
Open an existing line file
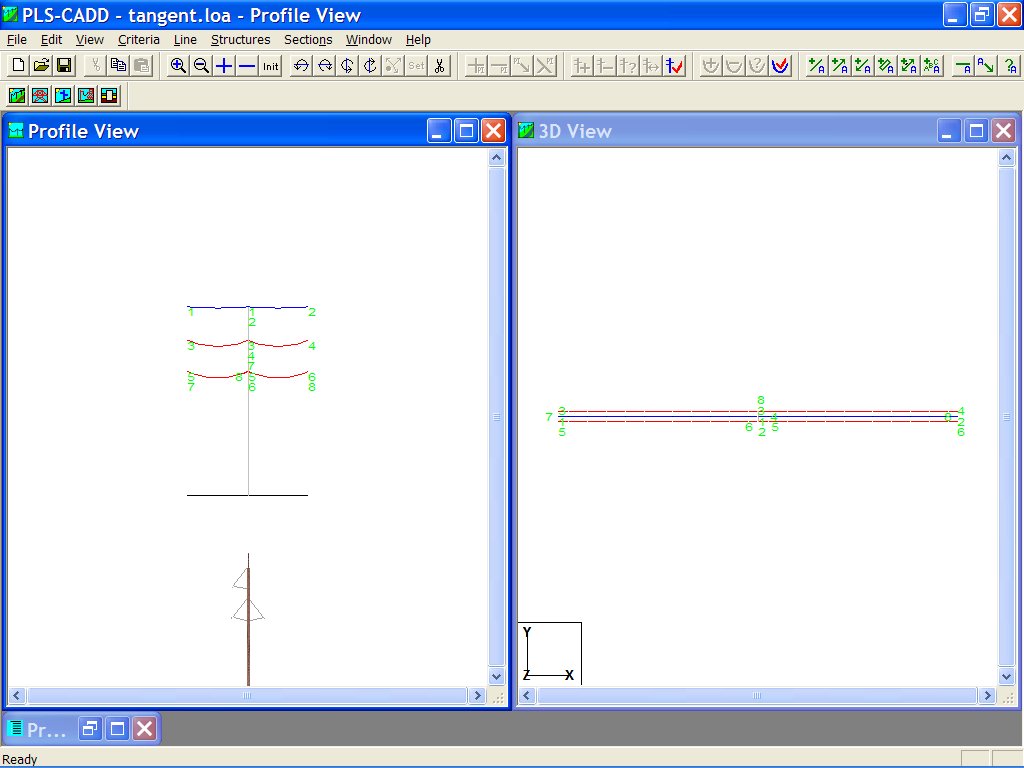click(40, 65)
